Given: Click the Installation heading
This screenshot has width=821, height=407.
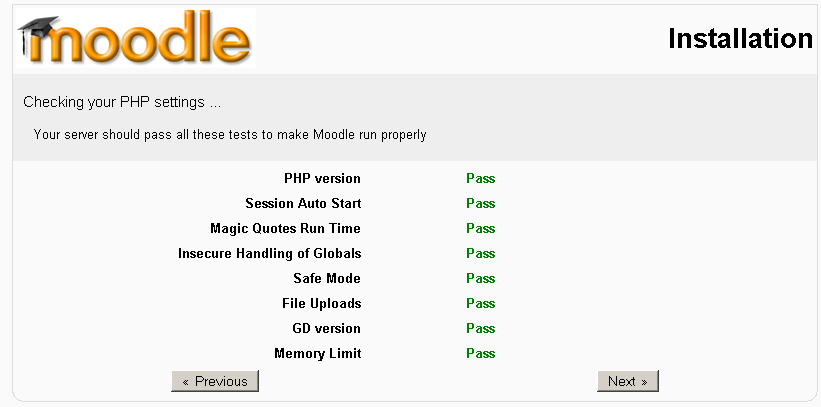Looking at the screenshot, I should click(x=740, y=39).
